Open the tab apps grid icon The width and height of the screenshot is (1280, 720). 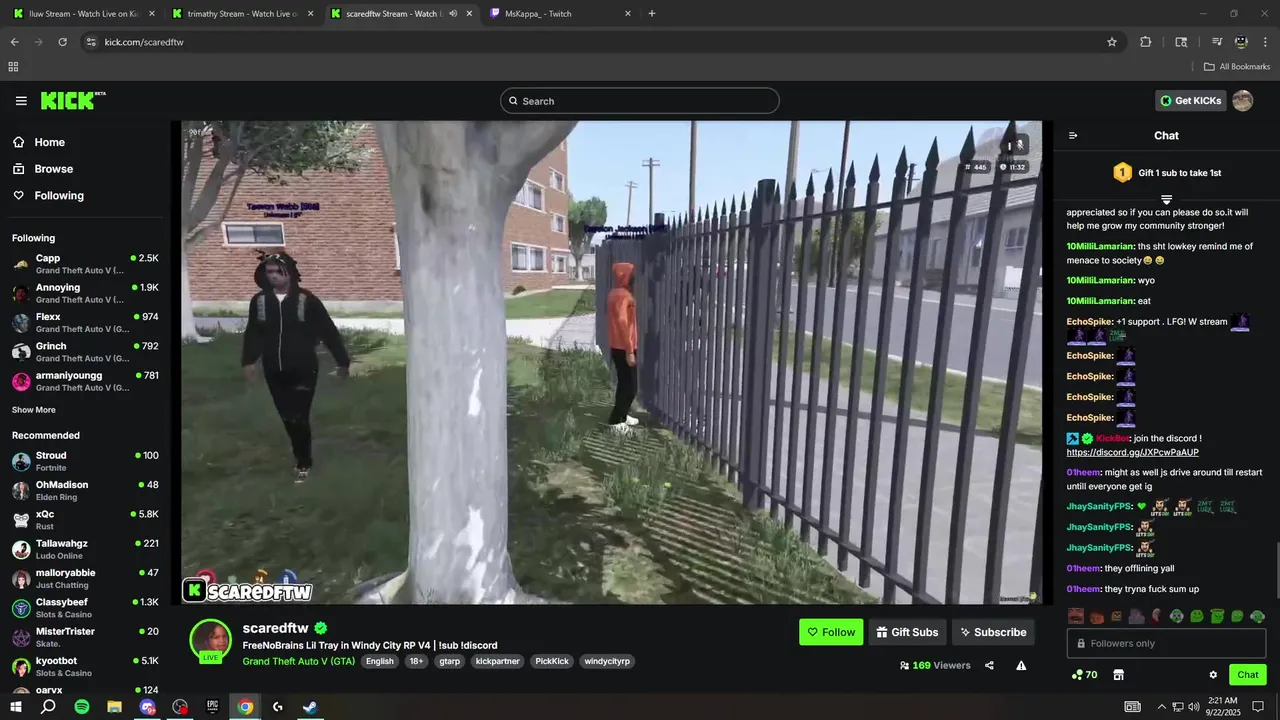tap(13, 67)
